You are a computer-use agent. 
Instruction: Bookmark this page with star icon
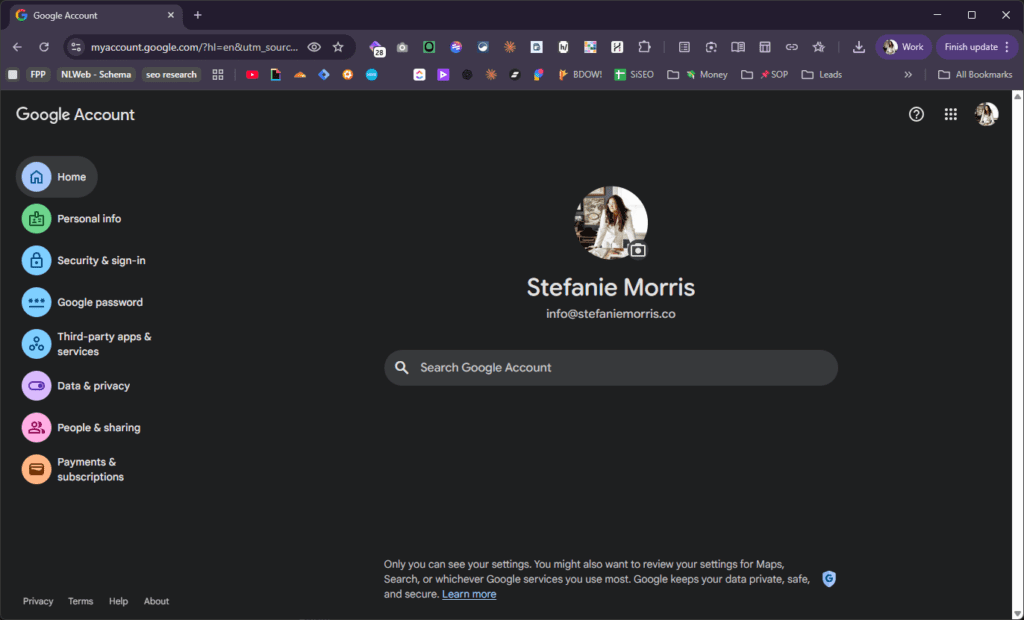click(338, 47)
